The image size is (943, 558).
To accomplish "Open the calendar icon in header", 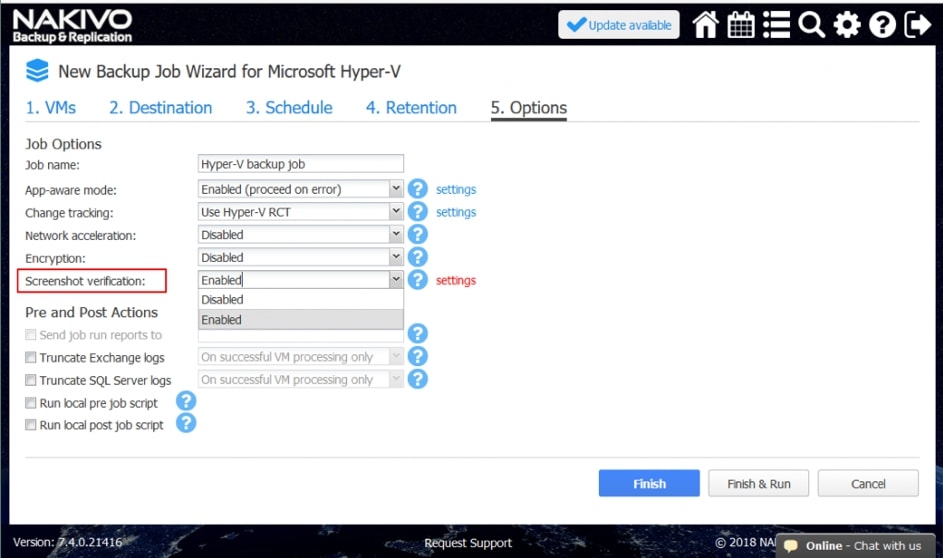I will pyautogui.click(x=741, y=25).
